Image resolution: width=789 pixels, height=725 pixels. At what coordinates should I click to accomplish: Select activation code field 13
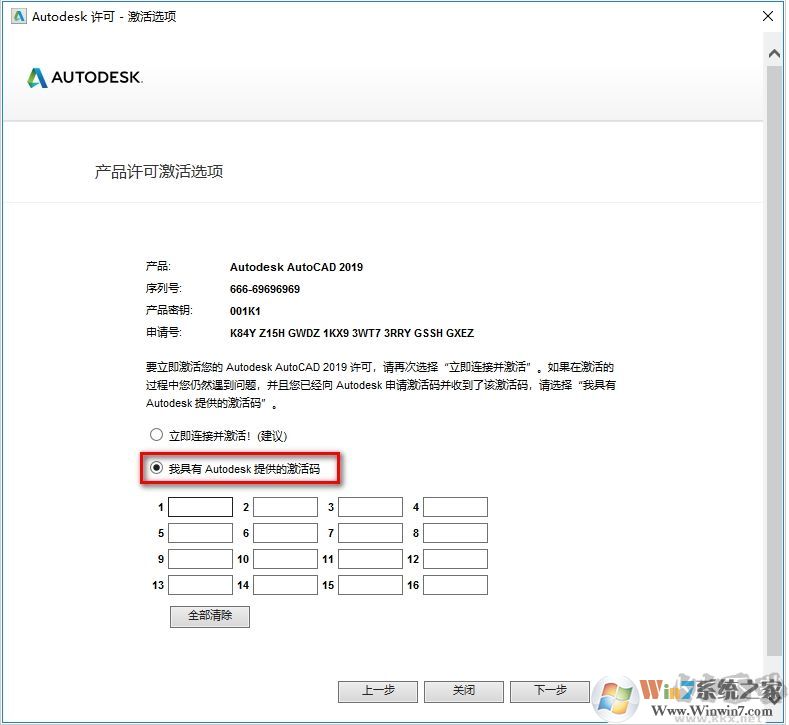[200, 585]
